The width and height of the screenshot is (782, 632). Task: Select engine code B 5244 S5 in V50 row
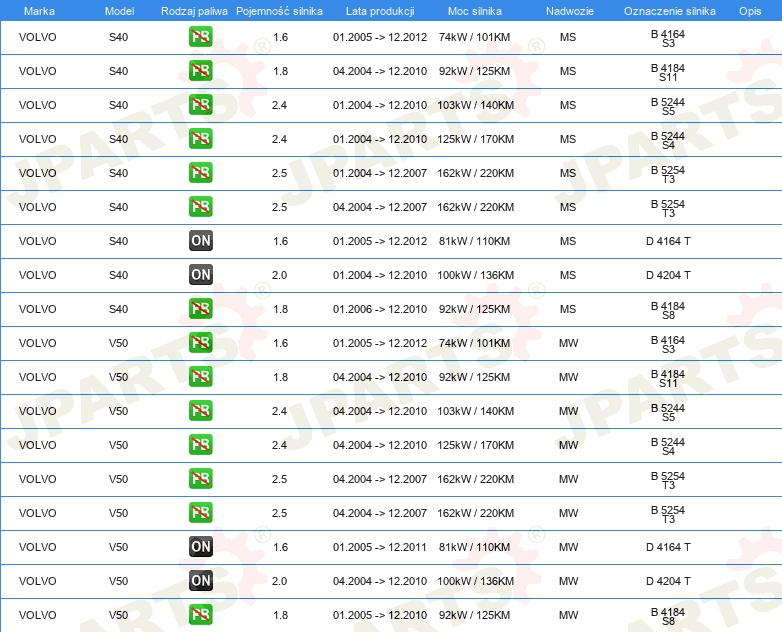point(668,413)
